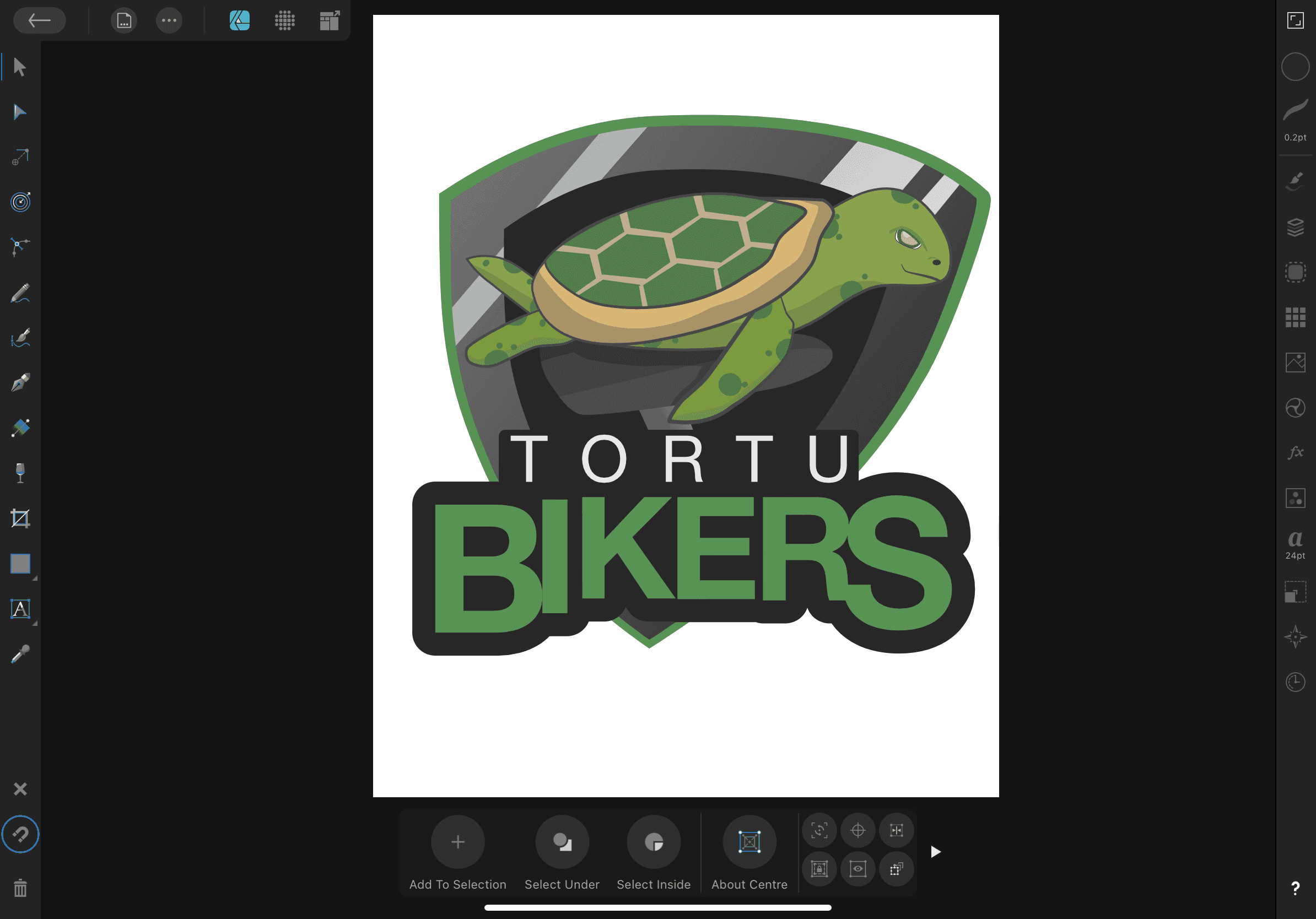
Task: Select the Node tool
Action: tap(19, 112)
